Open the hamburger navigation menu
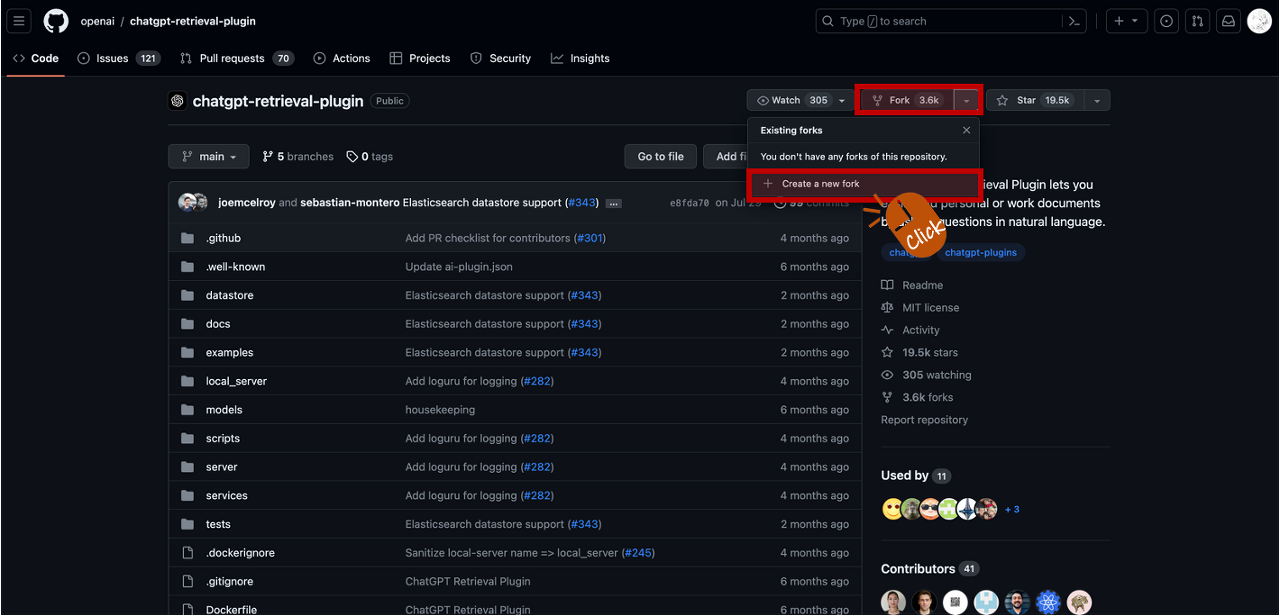The height and width of the screenshot is (616, 1280). (x=19, y=21)
